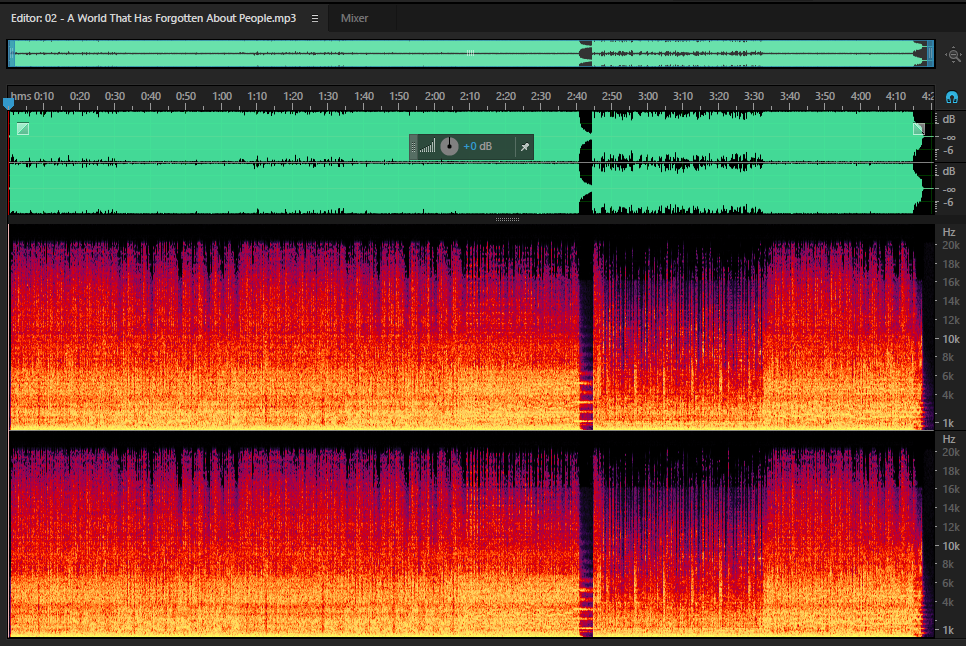
Task: Click the waveform-spectral divider grip handle
Action: click(x=508, y=219)
